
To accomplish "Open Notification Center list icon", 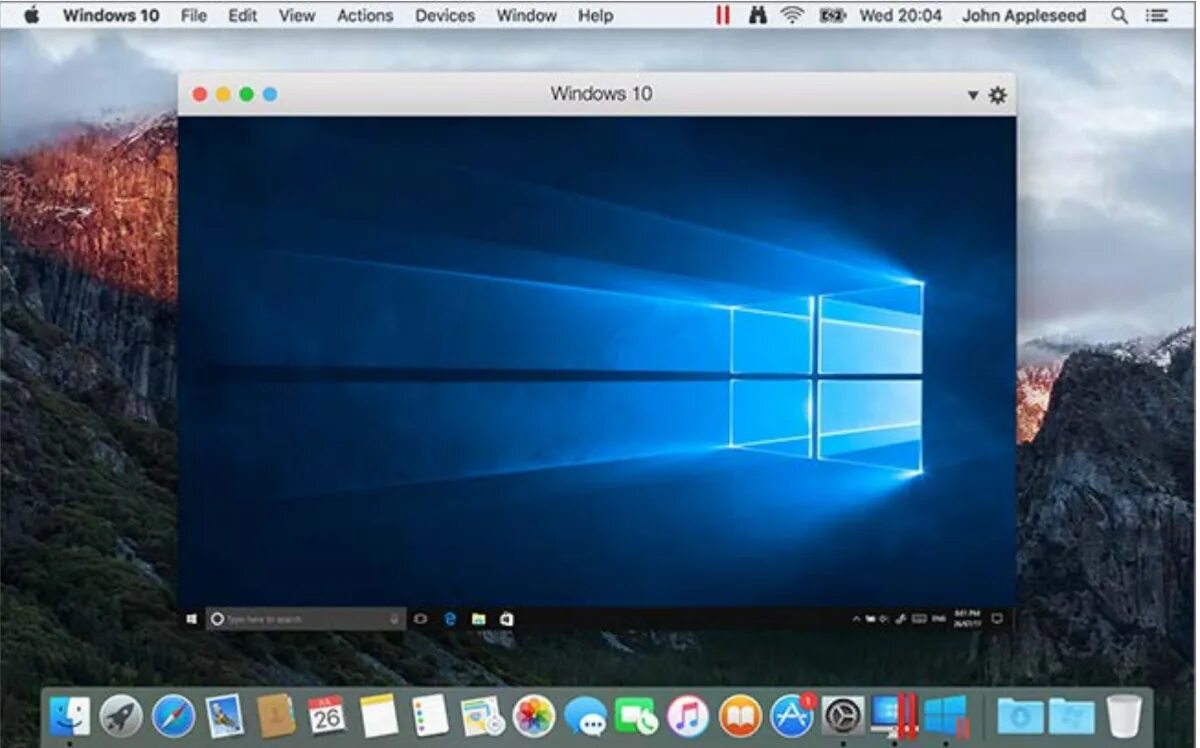I will coord(1157,15).
